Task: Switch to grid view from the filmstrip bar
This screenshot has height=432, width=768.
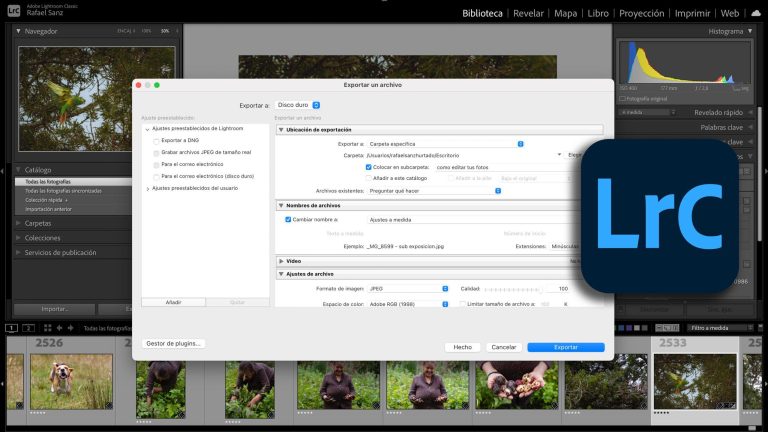Action: pyautogui.click(x=48, y=328)
